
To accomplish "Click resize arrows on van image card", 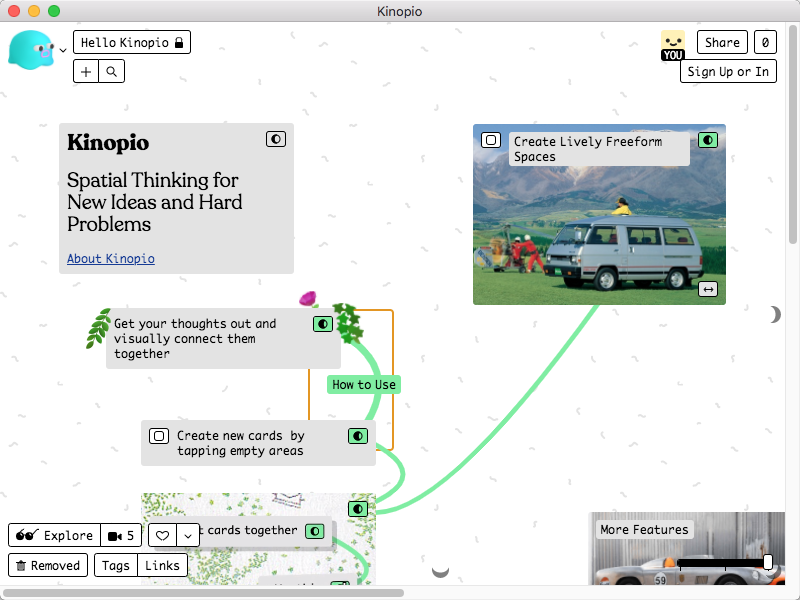I will (x=708, y=289).
